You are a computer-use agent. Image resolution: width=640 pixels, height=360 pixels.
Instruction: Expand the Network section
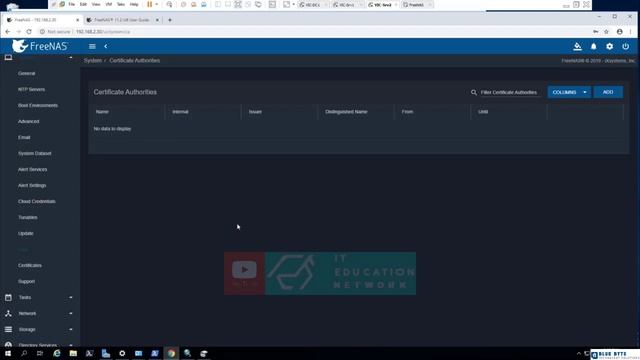point(71,313)
